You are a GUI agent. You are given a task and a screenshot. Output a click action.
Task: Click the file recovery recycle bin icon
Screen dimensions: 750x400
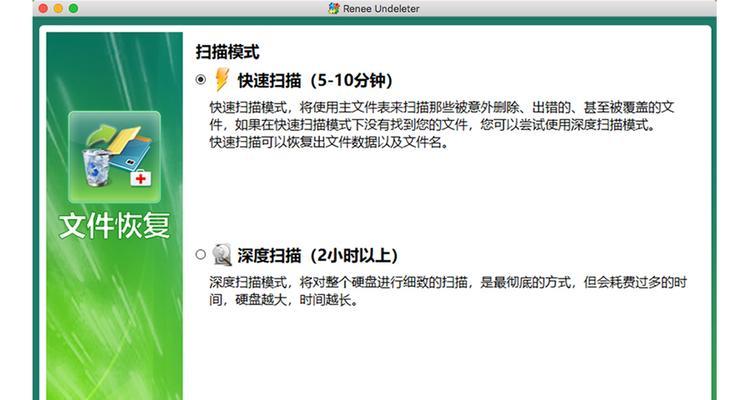click(114, 157)
